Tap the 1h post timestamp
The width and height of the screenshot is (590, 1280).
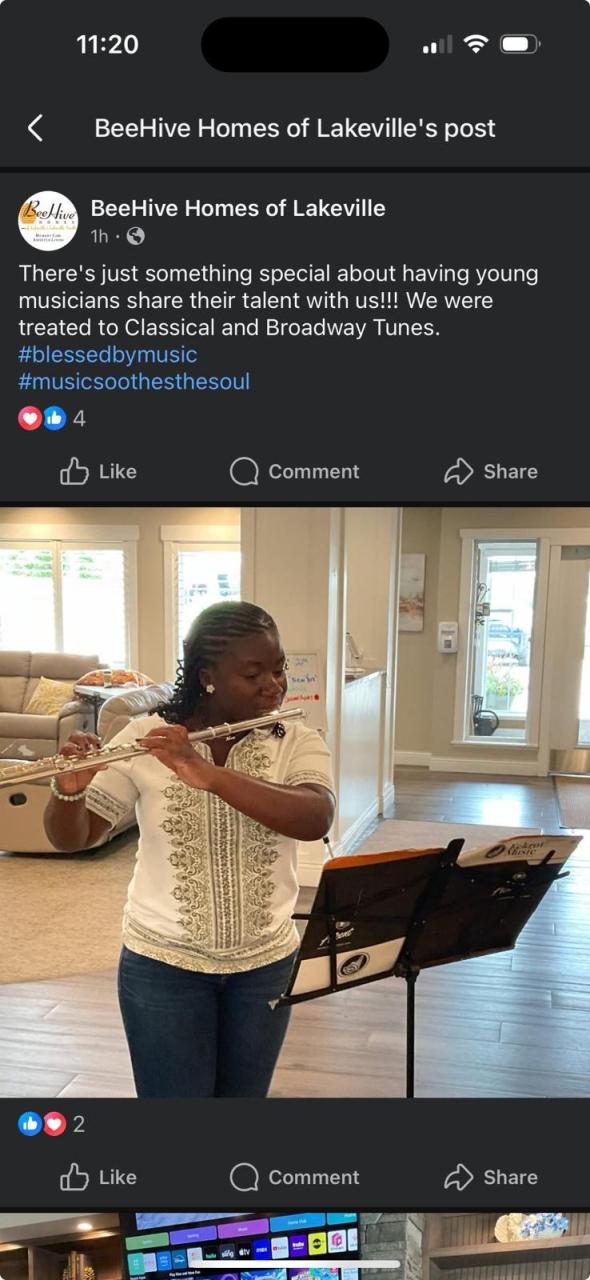pos(99,237)
